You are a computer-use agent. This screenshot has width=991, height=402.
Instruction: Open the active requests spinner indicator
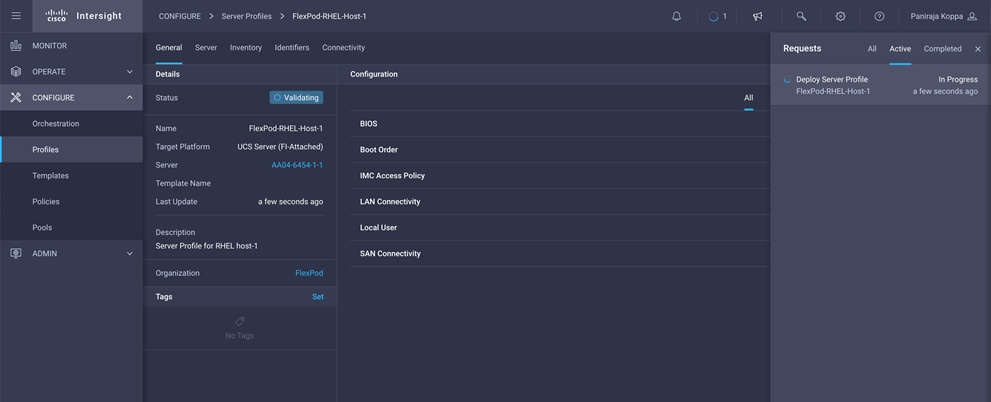(714, 16)
